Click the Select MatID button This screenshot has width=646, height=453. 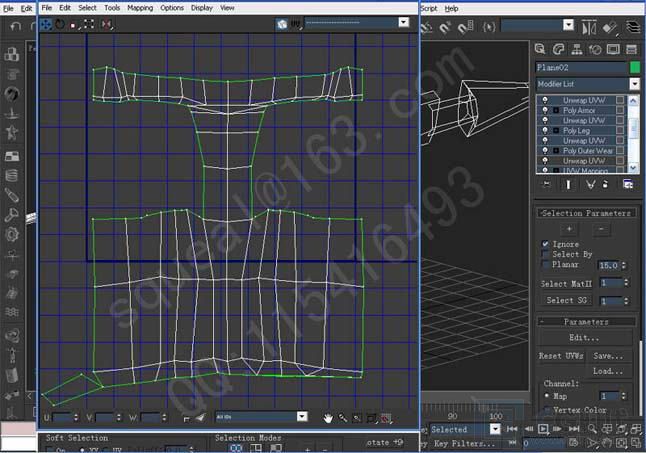pyautogui.click(x=566, y=284)
